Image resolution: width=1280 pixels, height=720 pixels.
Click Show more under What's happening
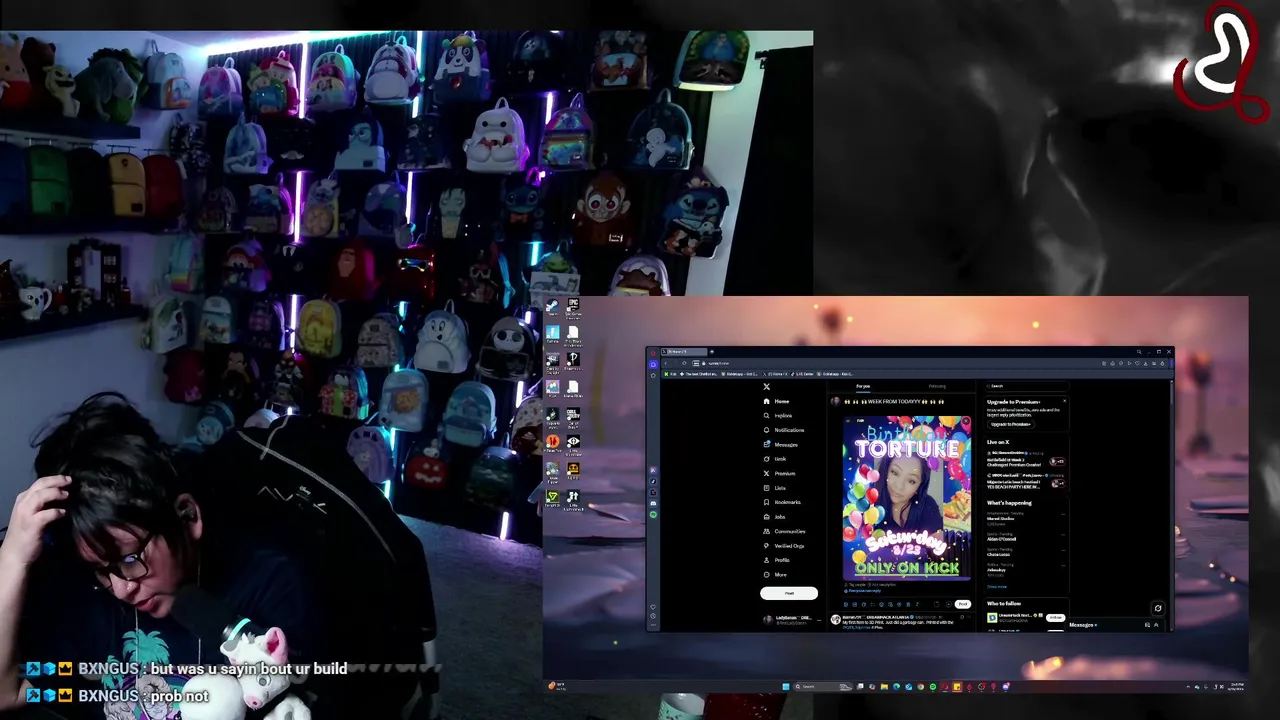tap(996, 587)
